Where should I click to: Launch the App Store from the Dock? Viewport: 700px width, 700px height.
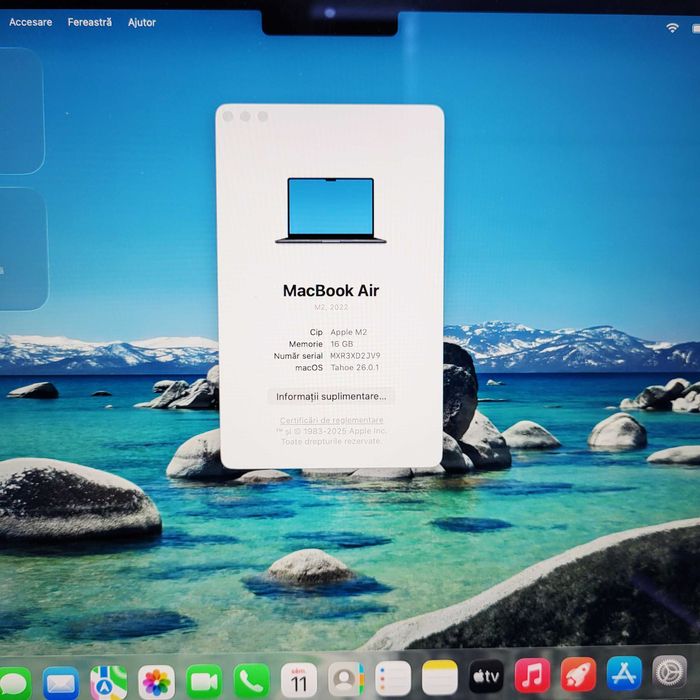pyautogui.click(x=625, y=673)
